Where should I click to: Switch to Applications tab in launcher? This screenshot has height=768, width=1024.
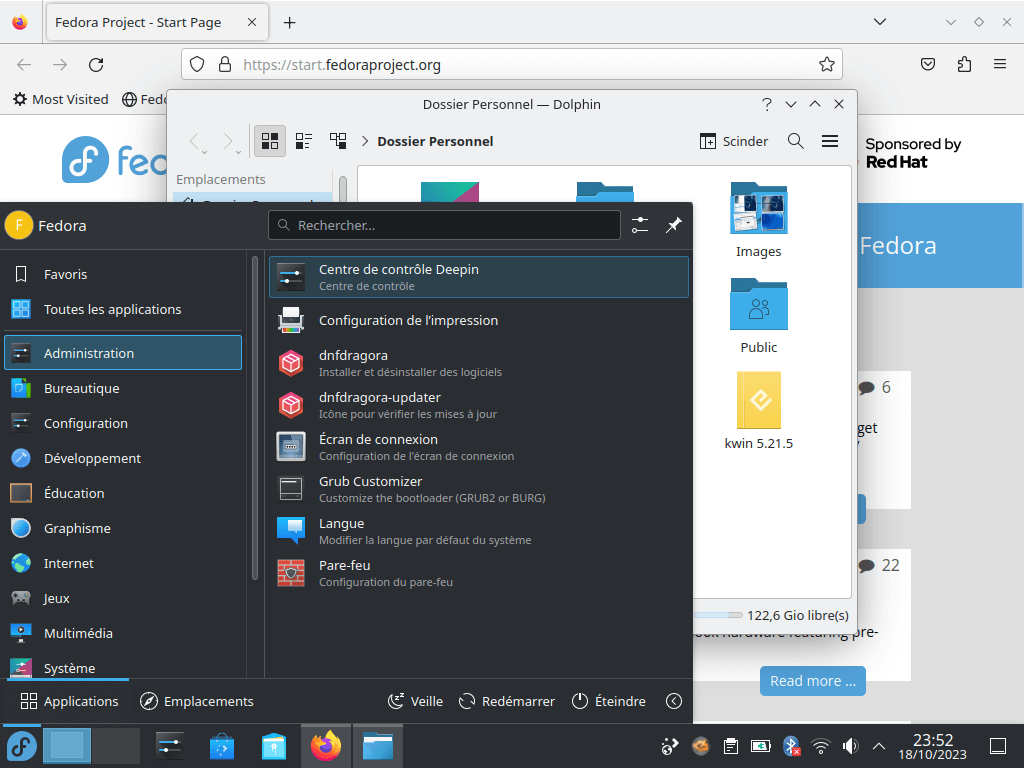click(x=69, y=701)
